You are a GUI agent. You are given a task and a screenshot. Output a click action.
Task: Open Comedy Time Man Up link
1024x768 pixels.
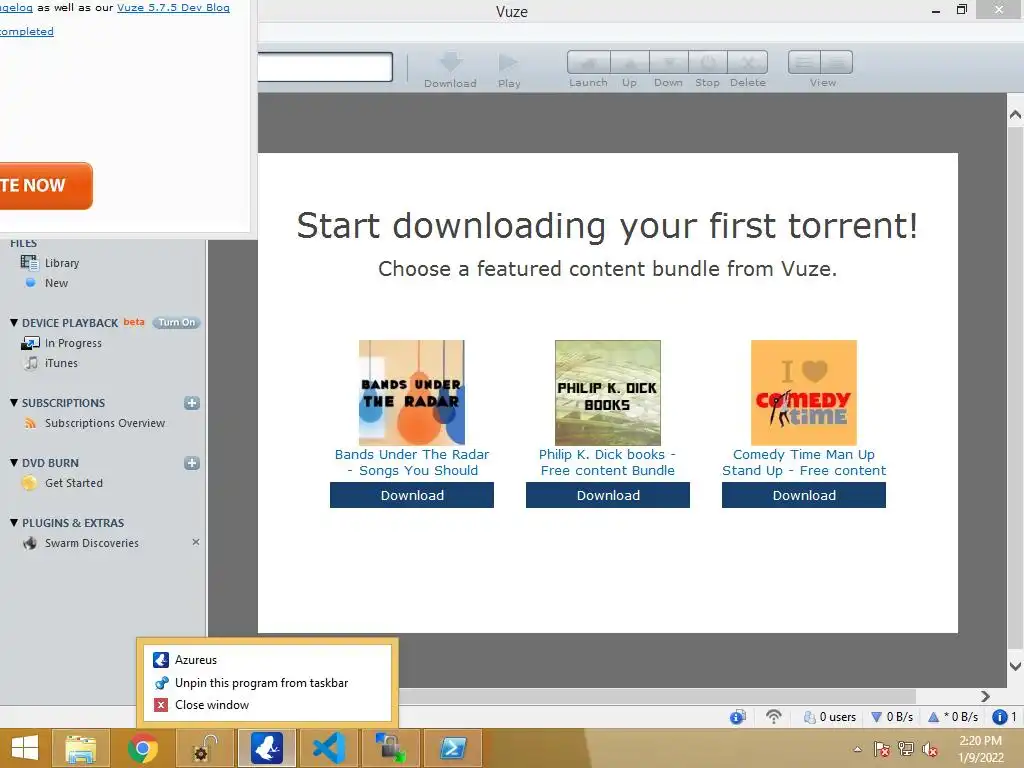803,462
